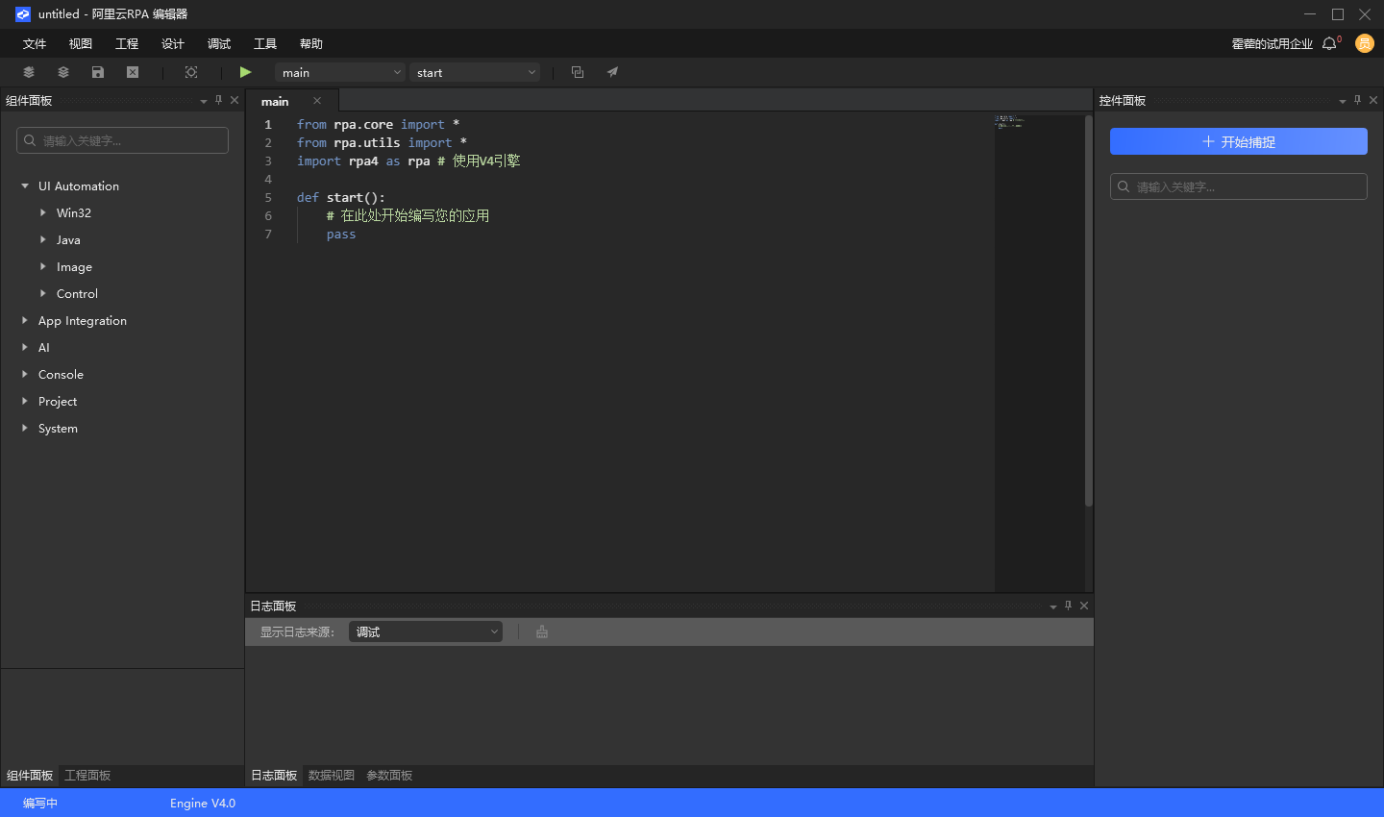Viewport: 1384px width, 817px height.
Task: Click the paper-plane publish icon
Action: (x=612, y=72)
